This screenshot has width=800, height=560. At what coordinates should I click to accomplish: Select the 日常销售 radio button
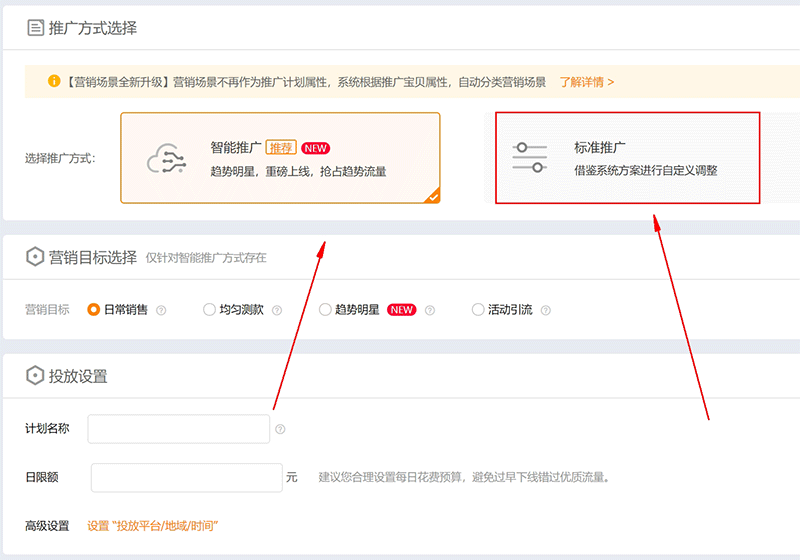(94, 310)
